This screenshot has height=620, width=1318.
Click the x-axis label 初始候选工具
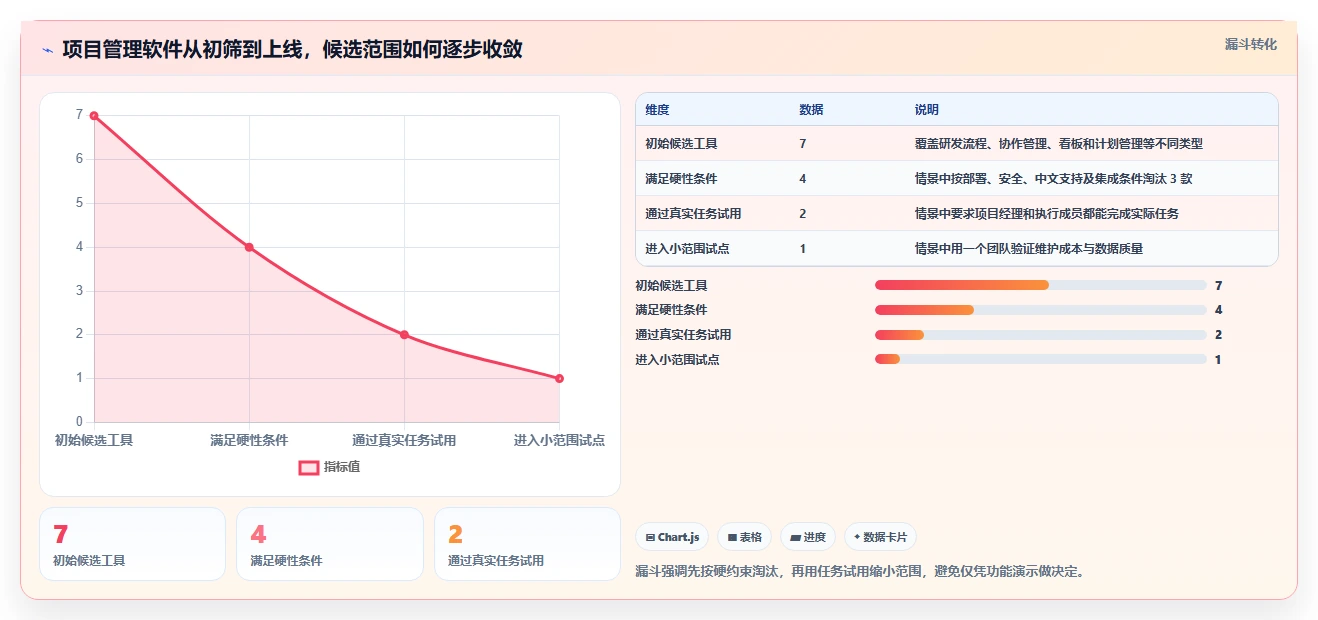tap(94, 440)
